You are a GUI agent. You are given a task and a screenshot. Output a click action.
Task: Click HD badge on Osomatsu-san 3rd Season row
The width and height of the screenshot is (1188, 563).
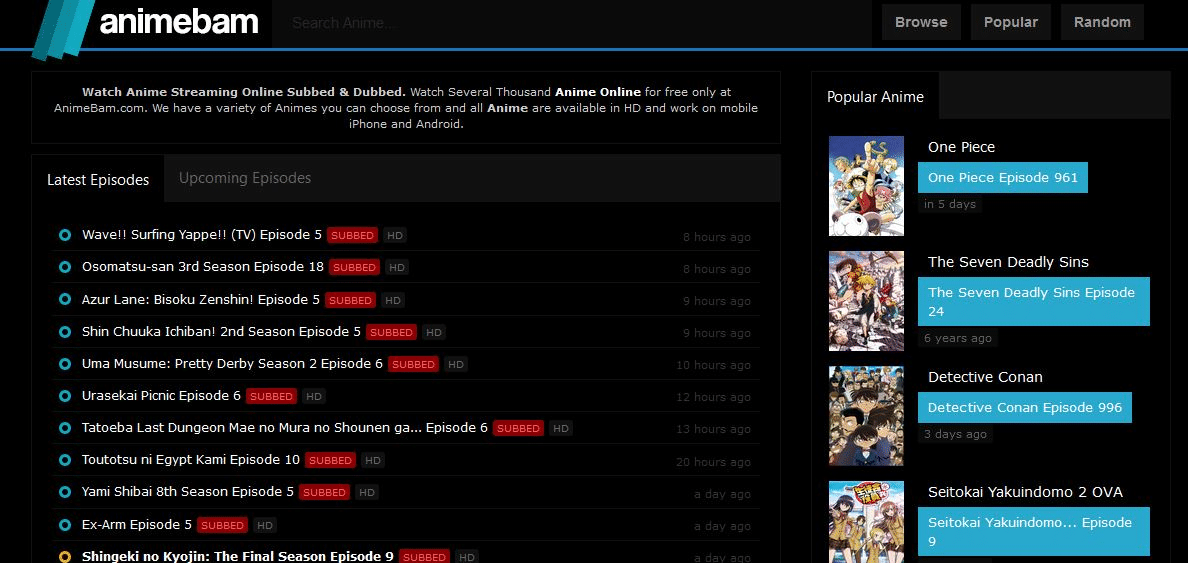397,267
